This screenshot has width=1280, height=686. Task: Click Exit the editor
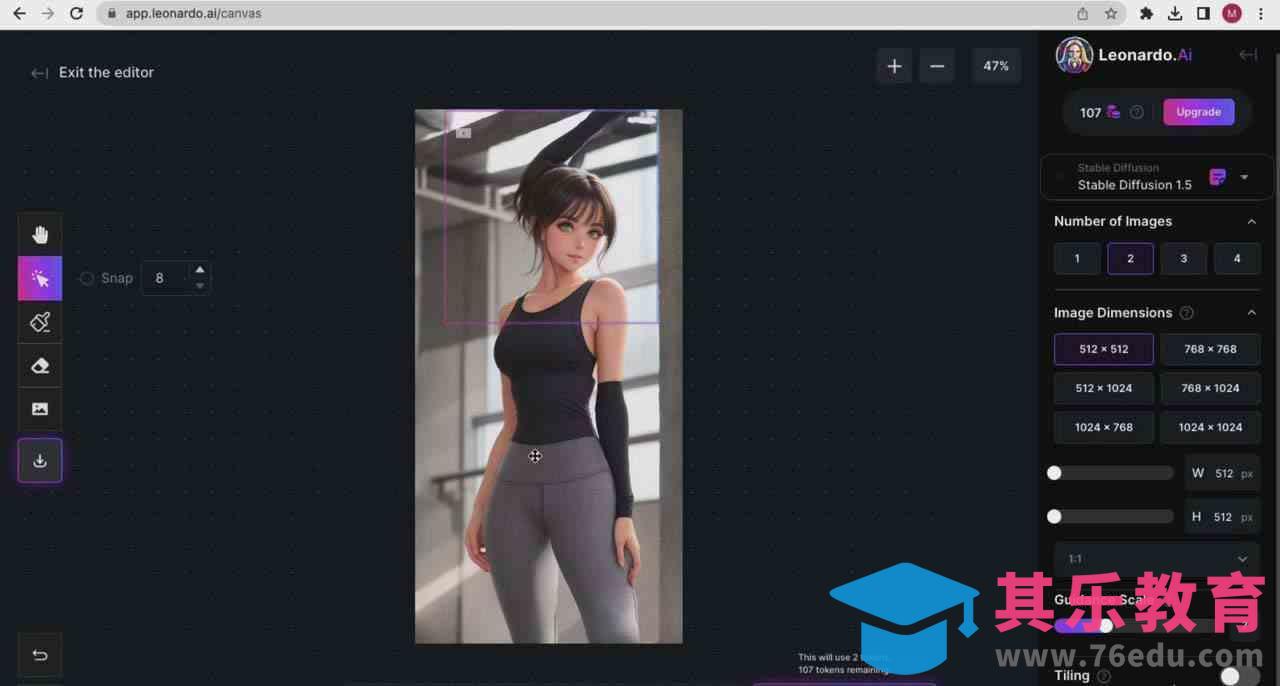click(93, 72)
